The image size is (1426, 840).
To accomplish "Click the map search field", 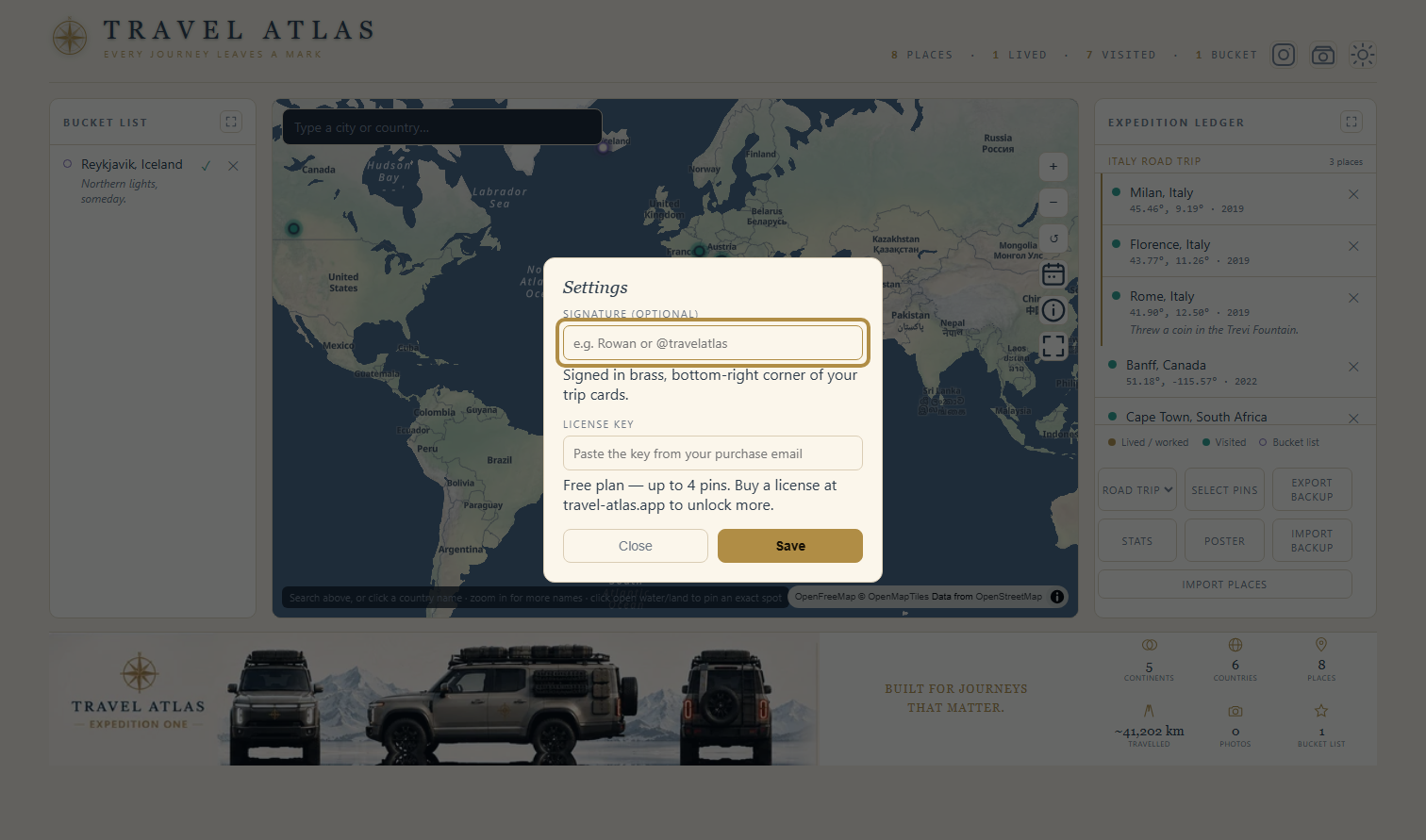I will pyautogui.click(x=442, y=127).
